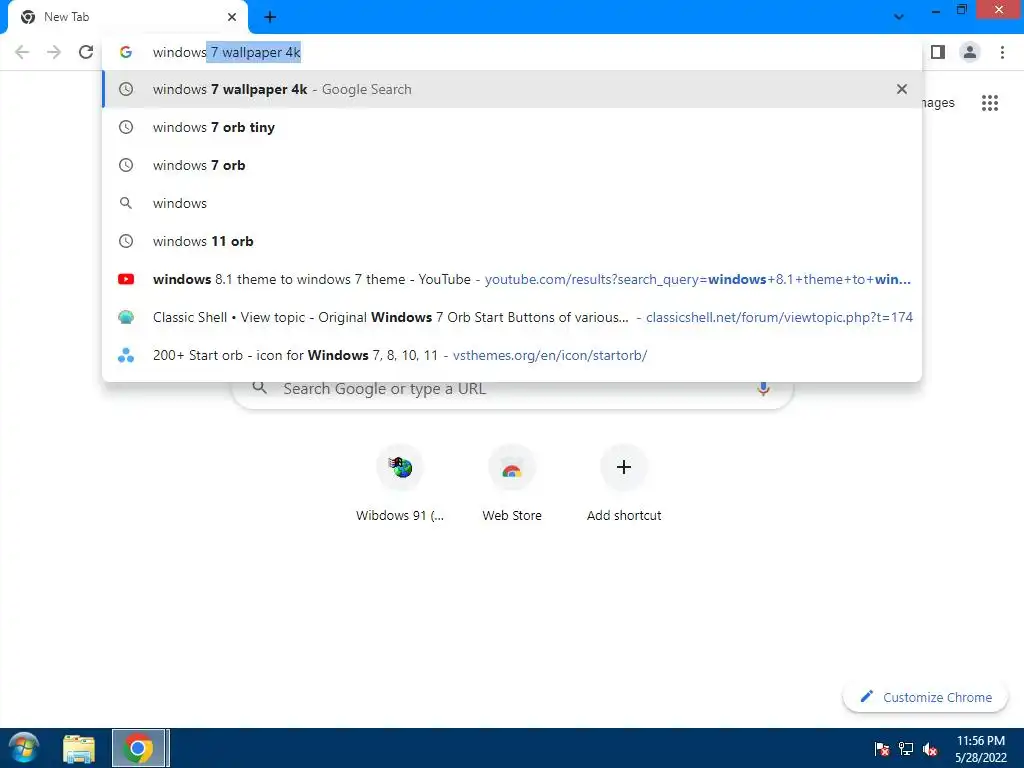Click the browser forward arrow
Screen dimensions: 1024x768
pyautogui.click(x=54, y=52)
